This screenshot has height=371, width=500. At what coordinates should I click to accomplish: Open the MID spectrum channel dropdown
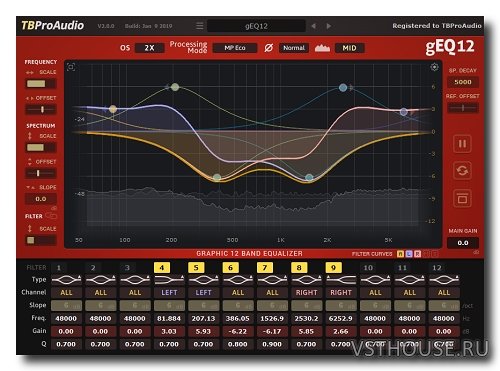pos(349,48)
